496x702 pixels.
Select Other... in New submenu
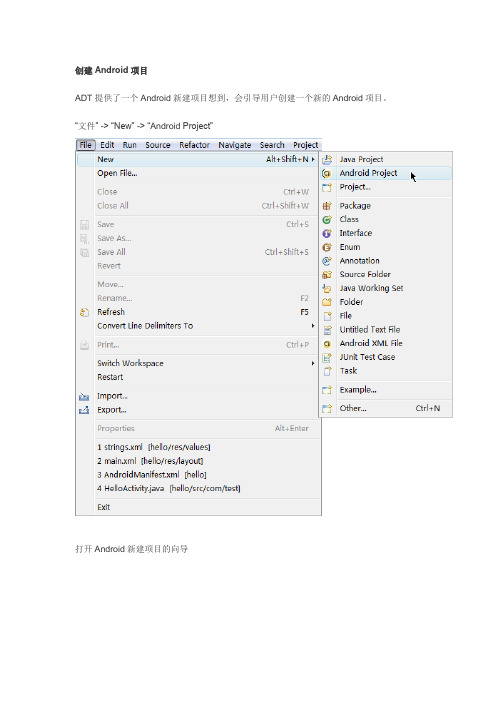385,408
